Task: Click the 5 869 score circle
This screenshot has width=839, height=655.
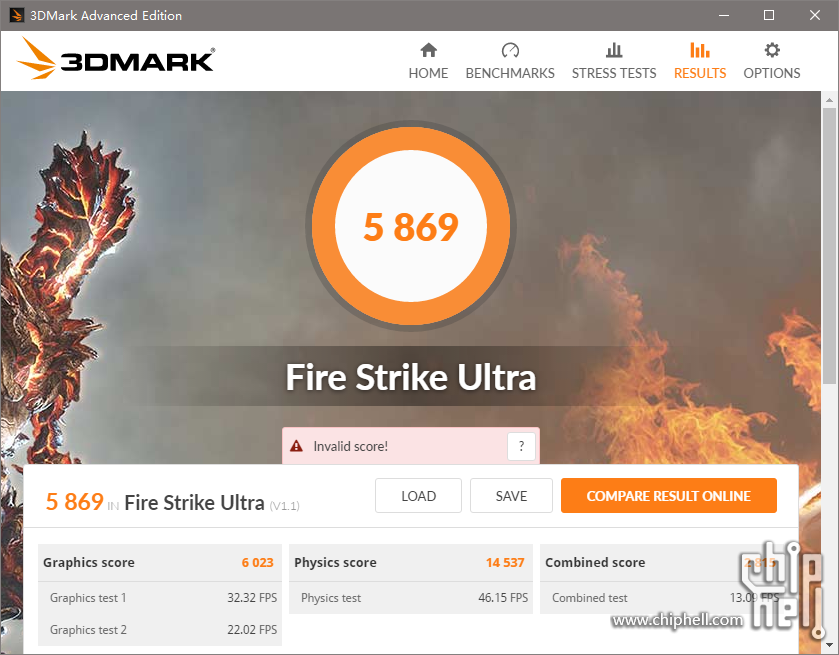Action: (411, 226)
